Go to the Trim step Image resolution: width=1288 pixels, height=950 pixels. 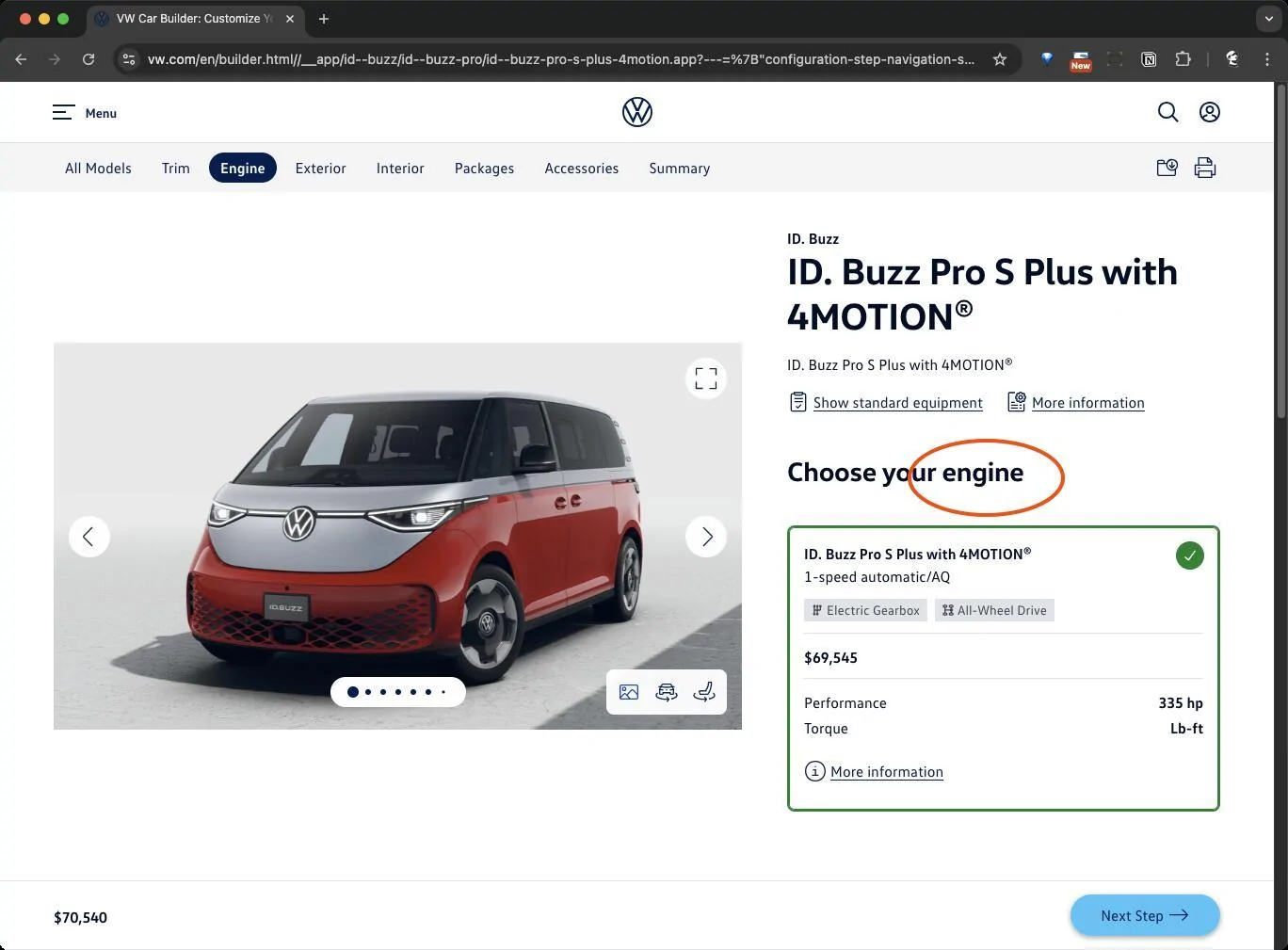point(176,169)
